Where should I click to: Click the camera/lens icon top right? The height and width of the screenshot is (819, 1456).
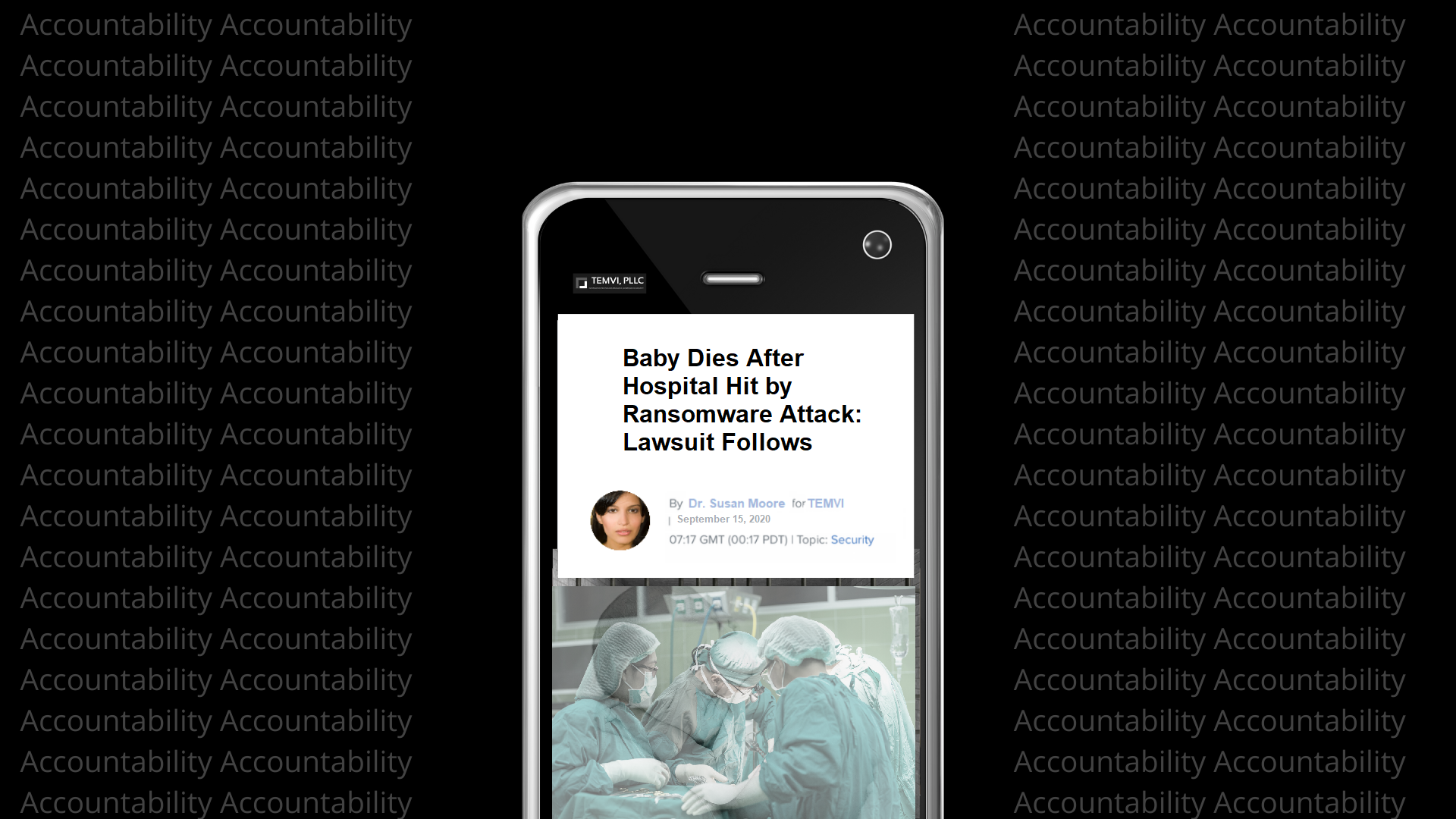(x=876, y=246)
